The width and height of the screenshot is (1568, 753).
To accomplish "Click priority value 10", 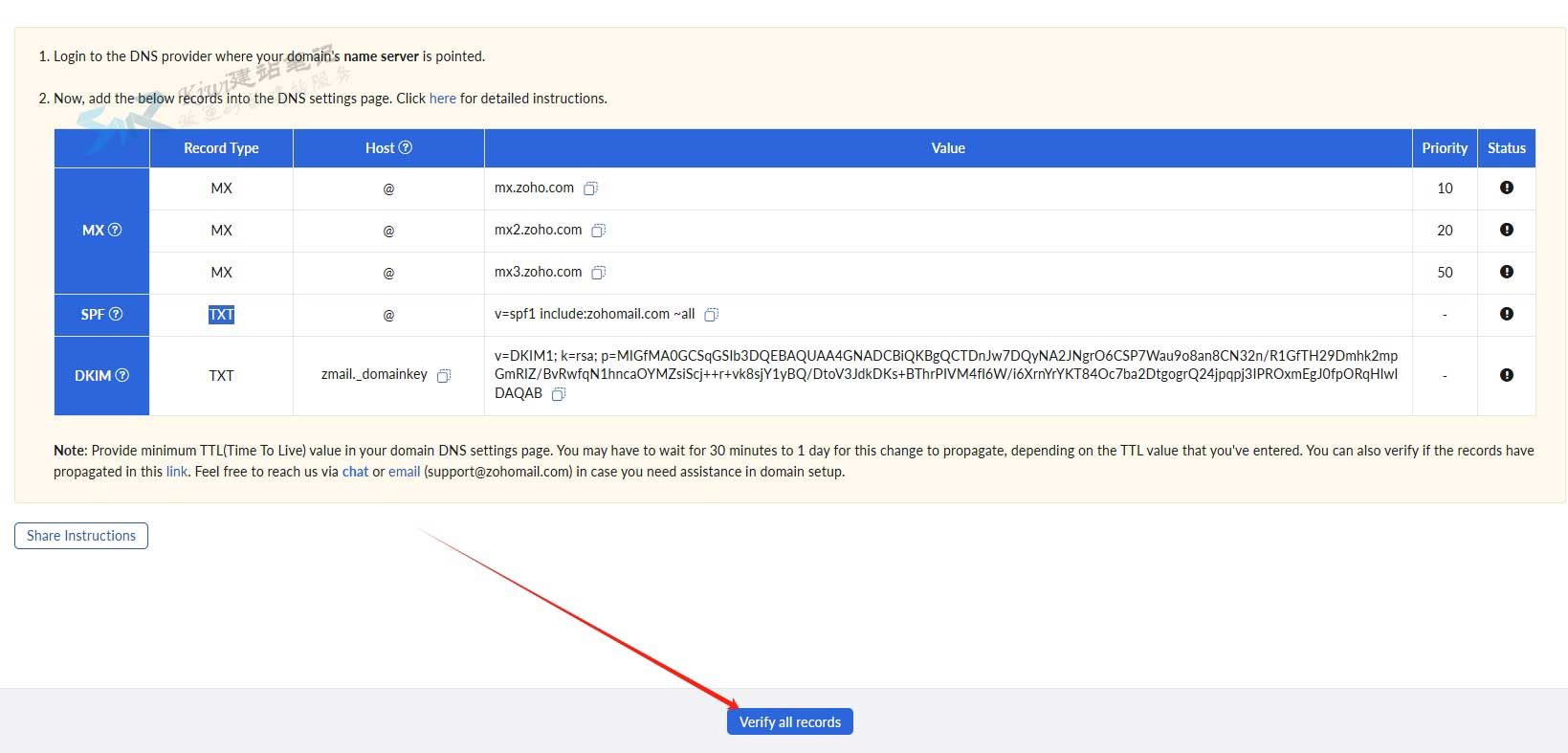I will 1445,188.
